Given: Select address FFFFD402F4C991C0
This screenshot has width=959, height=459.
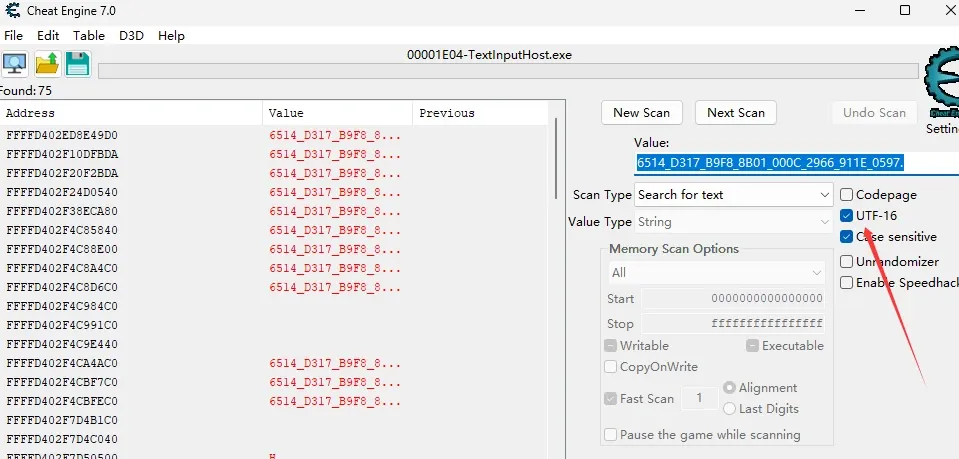Looking at the screenshot, I should [62, 325].
